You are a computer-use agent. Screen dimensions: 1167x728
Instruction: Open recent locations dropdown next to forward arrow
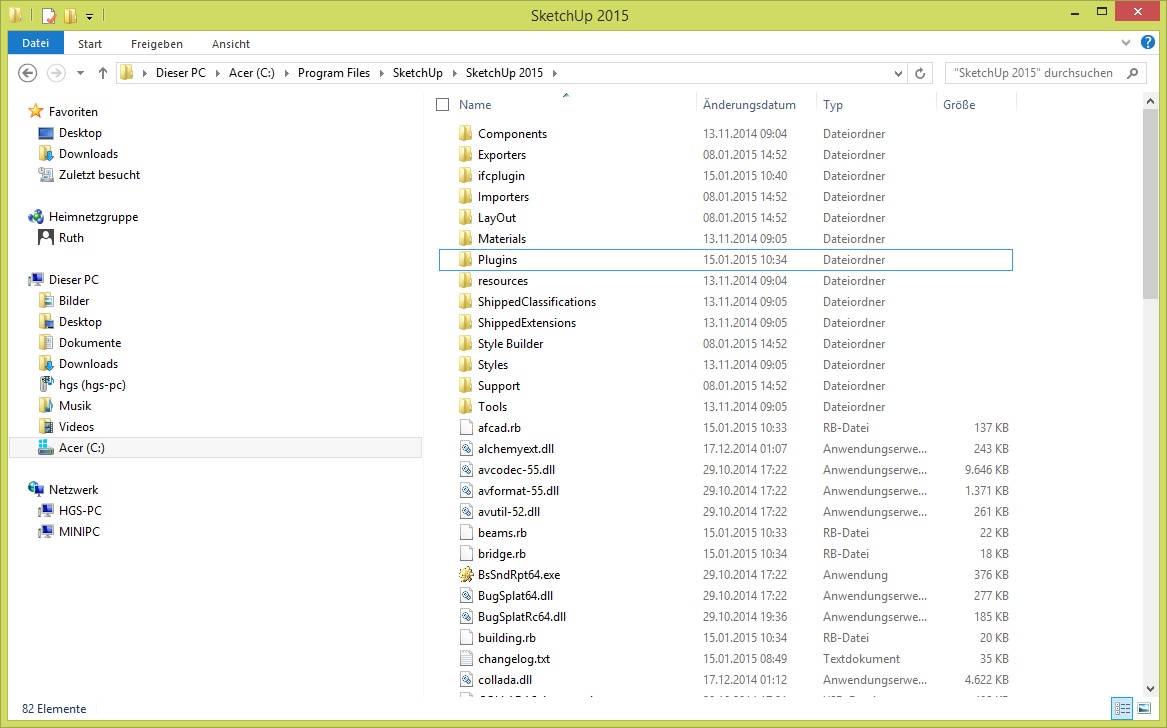[80, 73]
